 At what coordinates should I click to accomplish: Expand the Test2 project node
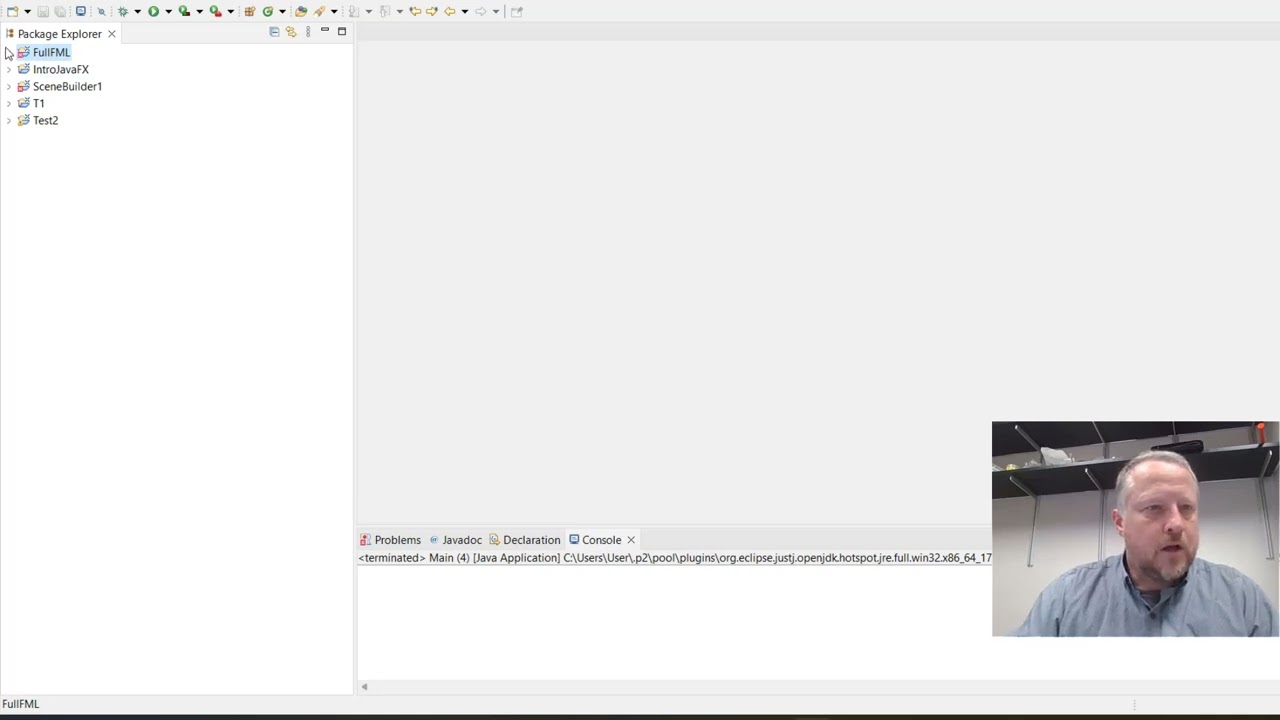[x=9, y=120]
